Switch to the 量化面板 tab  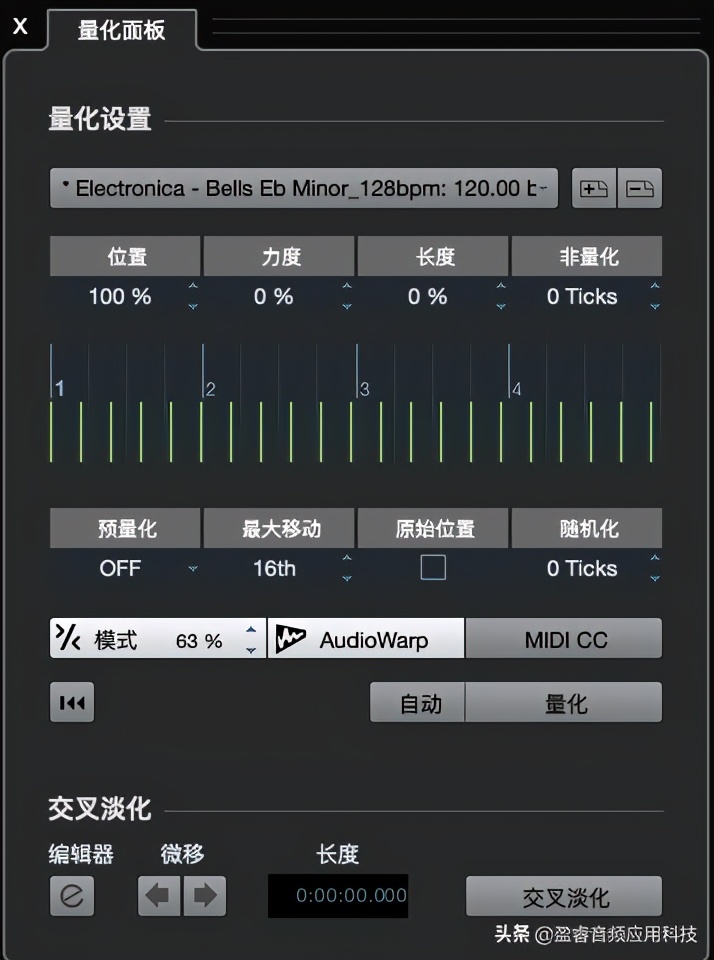tap(120, 31)
